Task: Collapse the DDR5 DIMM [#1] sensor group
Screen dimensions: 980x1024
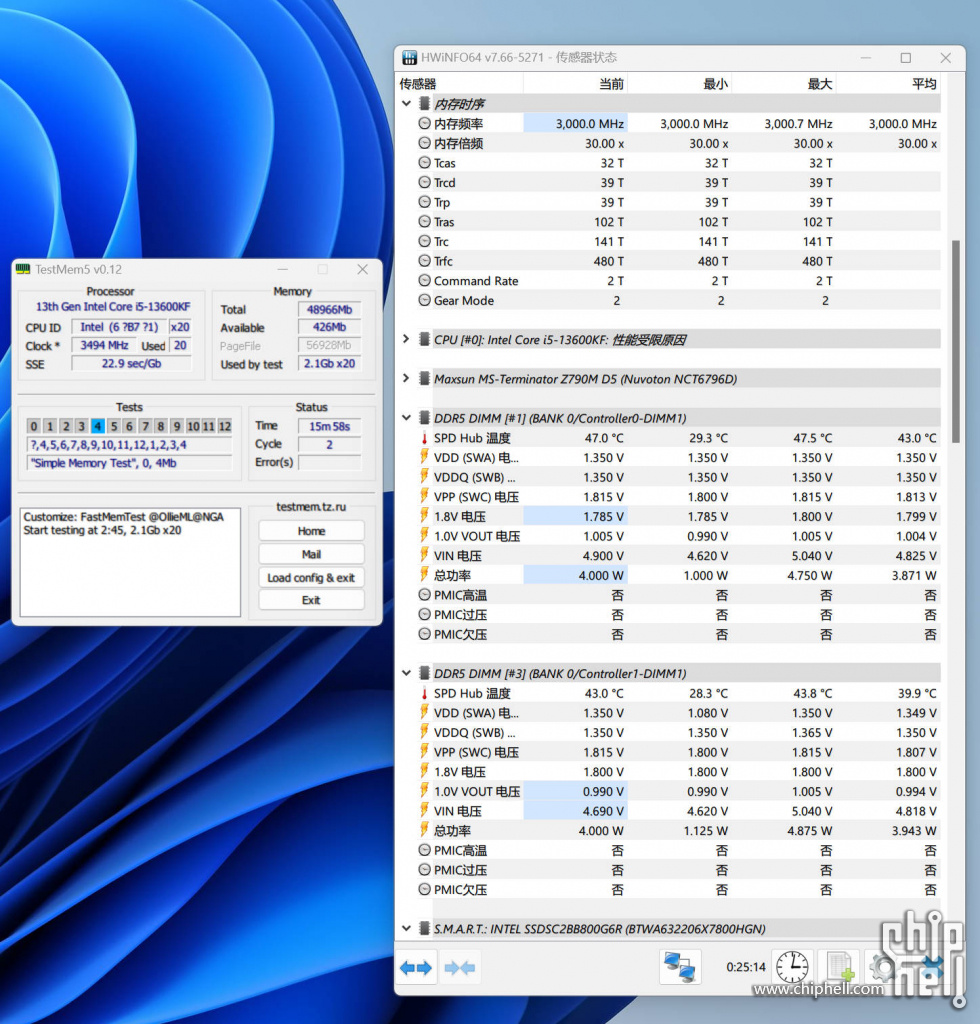Action: tap(406, 418)
